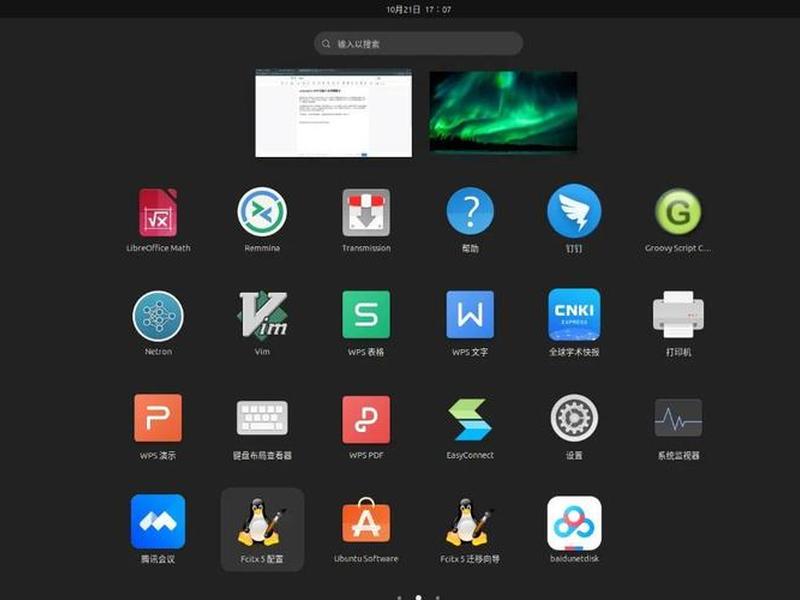This screenshot has width=800, height=600.
Task: Open 腾讯会议 Tencent Meeting
Action: (158, 521)
